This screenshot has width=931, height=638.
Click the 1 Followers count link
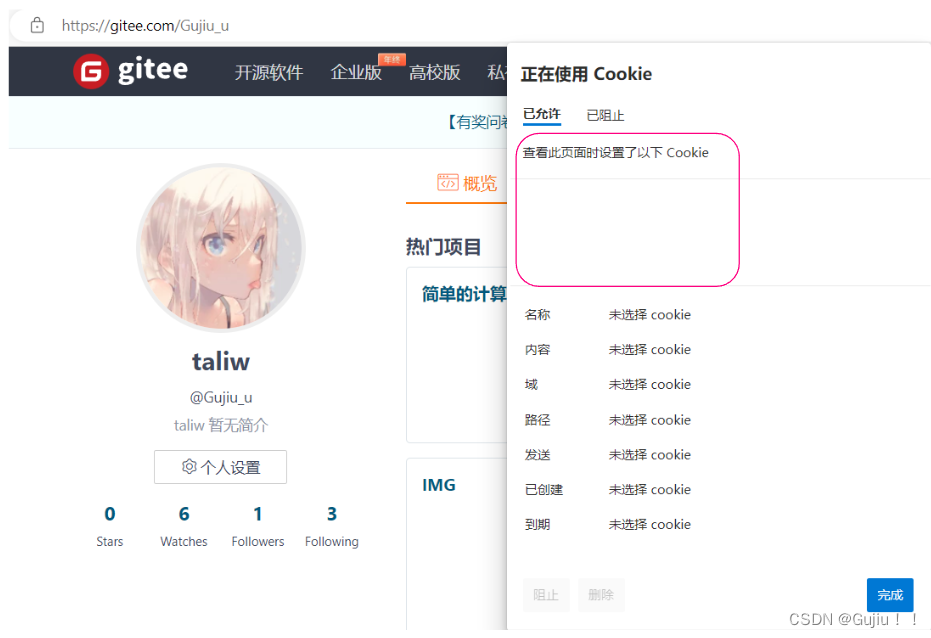click(258, 526)
